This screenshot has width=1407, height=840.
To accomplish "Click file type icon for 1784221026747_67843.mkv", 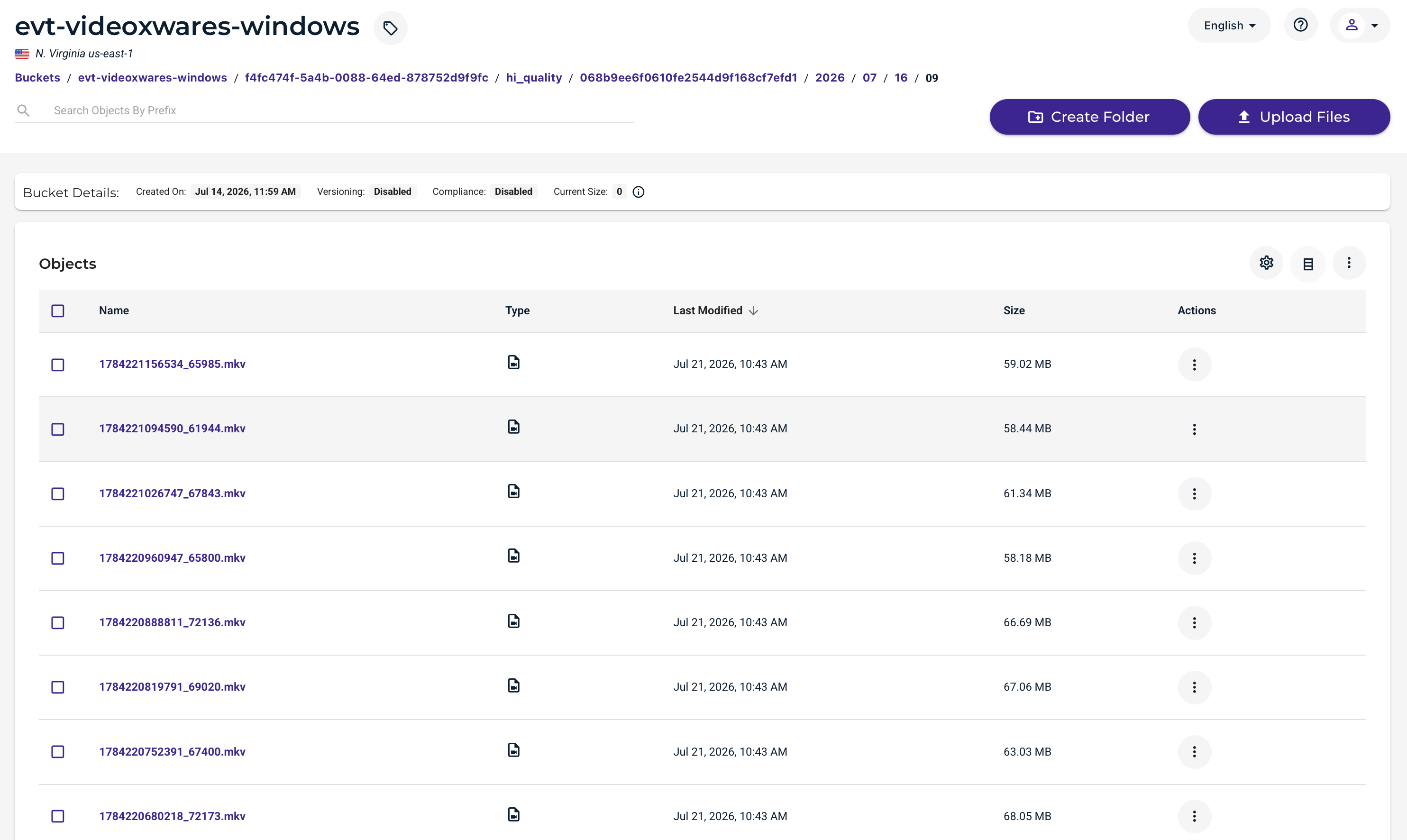I will click(513, 491).
